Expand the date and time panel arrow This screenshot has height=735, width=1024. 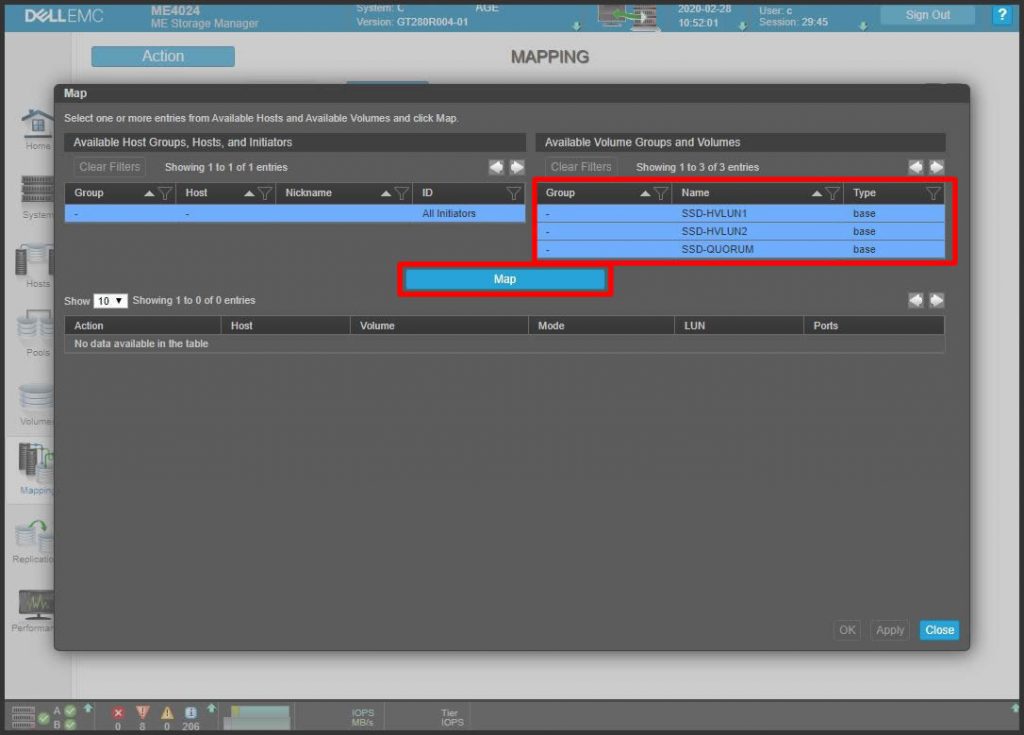pos(743,26)
